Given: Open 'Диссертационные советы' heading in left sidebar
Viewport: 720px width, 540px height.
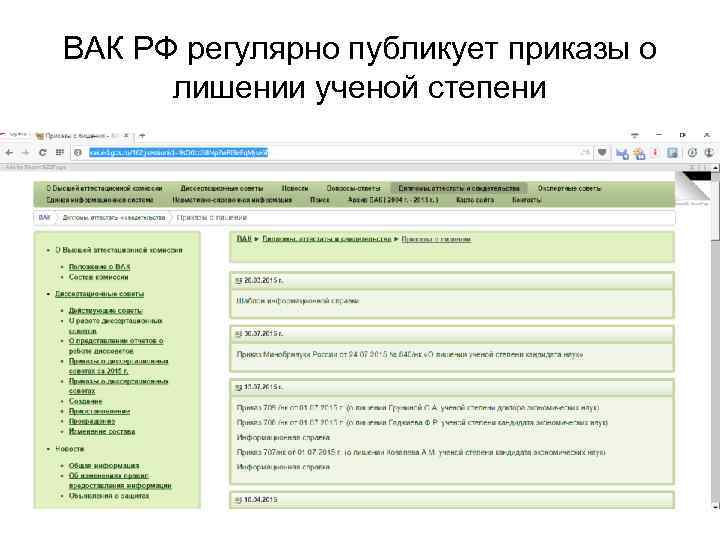Looking at the screenshot, I should 100,294.
